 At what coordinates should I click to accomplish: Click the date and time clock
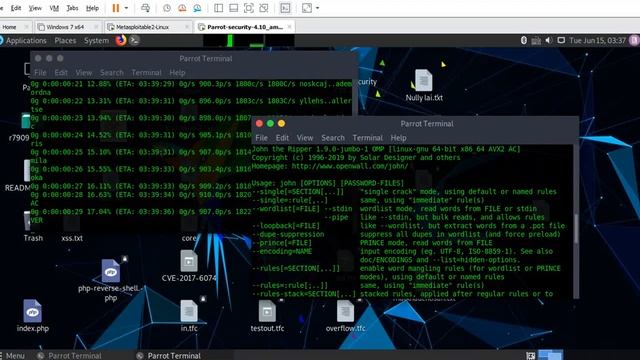tap(598, 40)
